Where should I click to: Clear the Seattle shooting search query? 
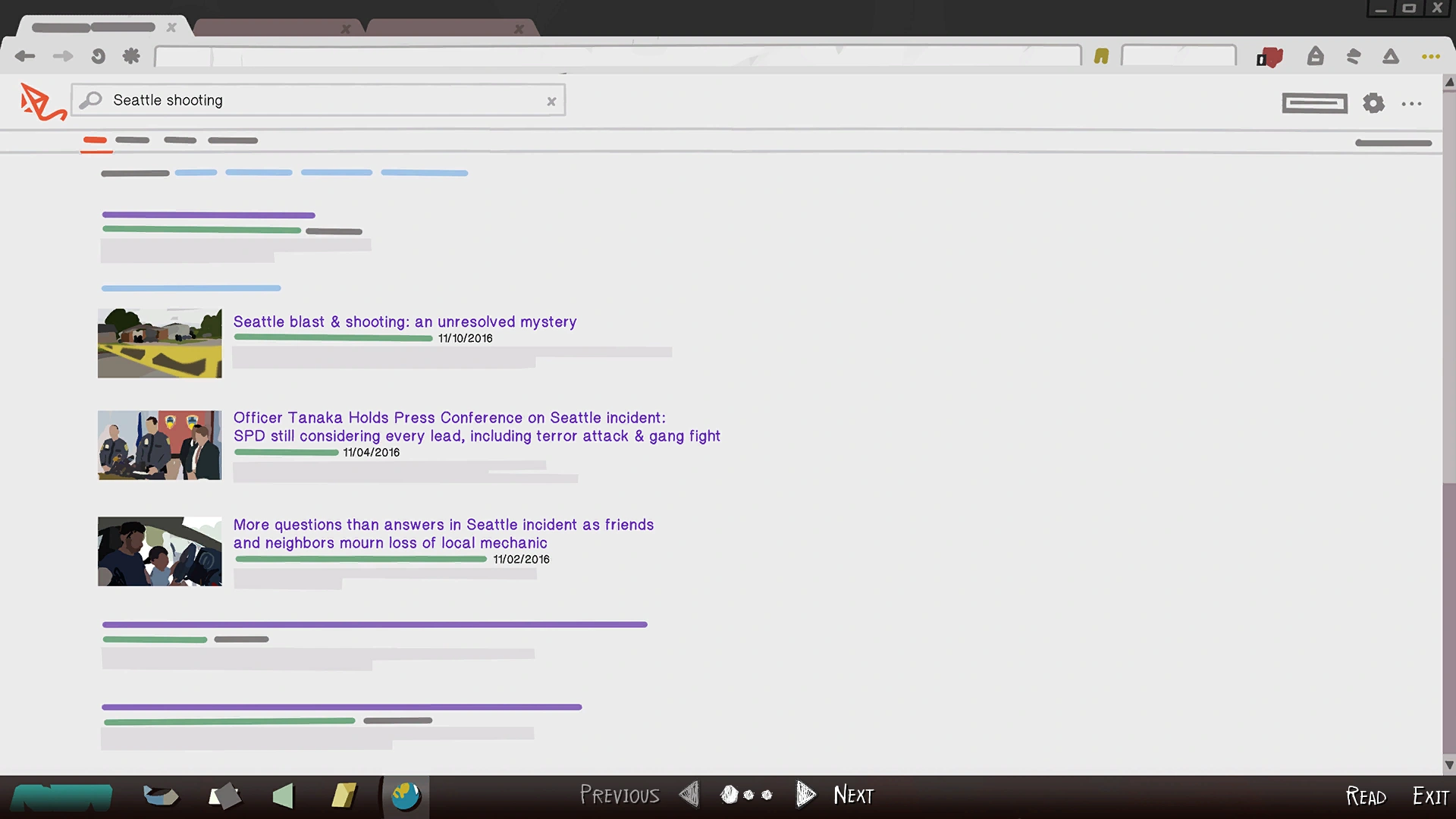click(551, 101)
